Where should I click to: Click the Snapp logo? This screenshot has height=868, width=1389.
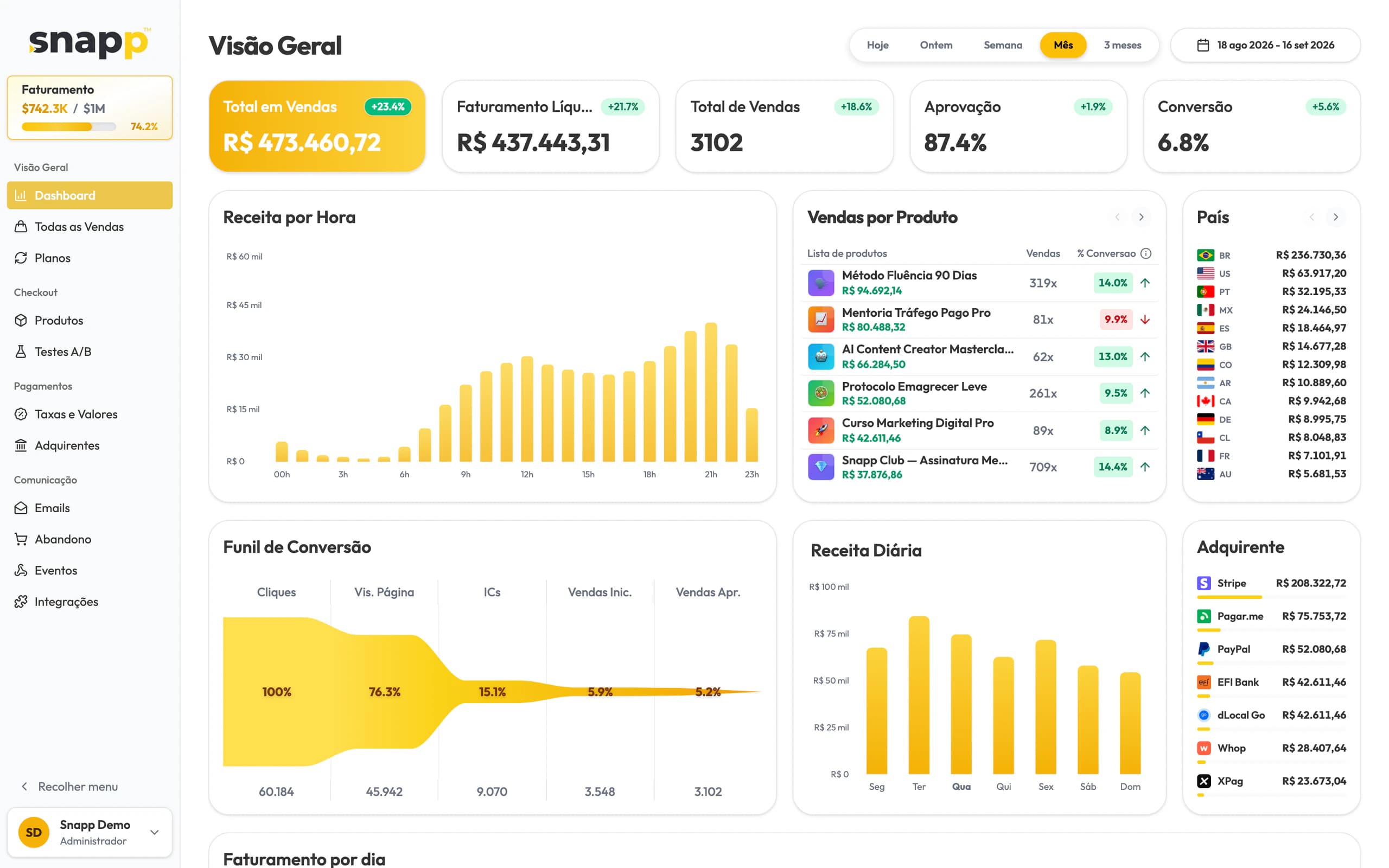[x=90, y=42]
